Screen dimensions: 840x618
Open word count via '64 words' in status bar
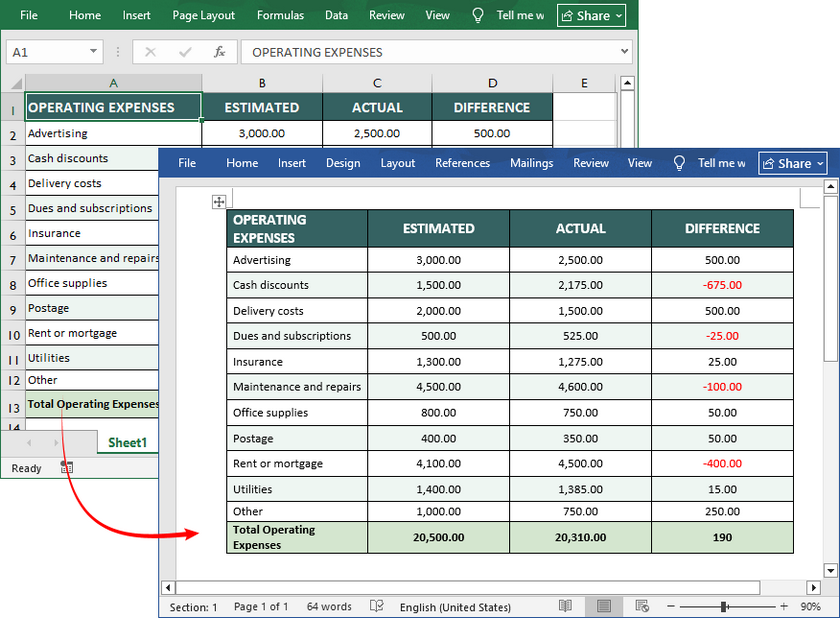click(329, 606)
